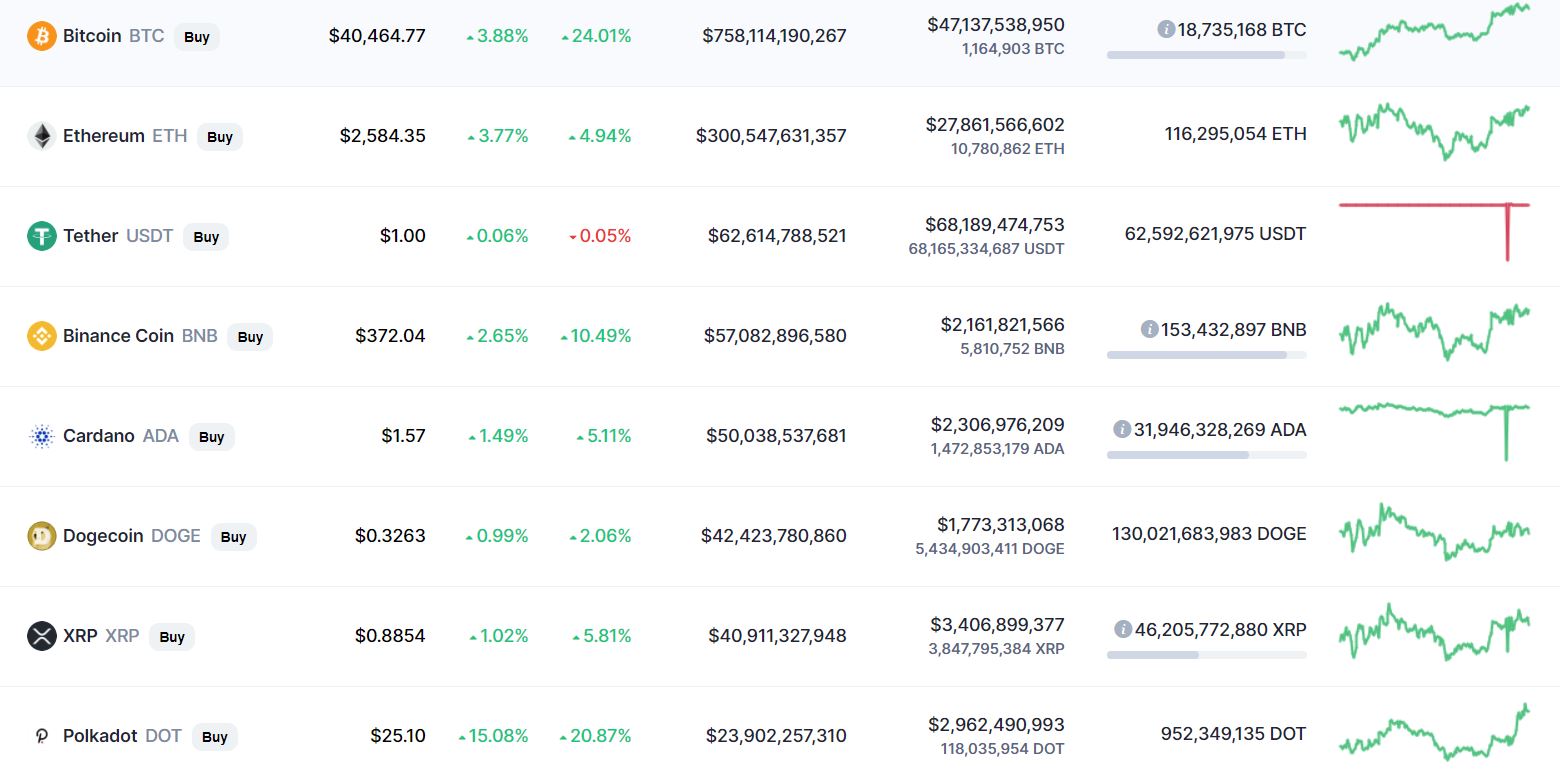This screenshot has height=774, width=1560.
Task: Click Ethereum's 24h volume amount $27,861,566,602
Action: [995, 125]
